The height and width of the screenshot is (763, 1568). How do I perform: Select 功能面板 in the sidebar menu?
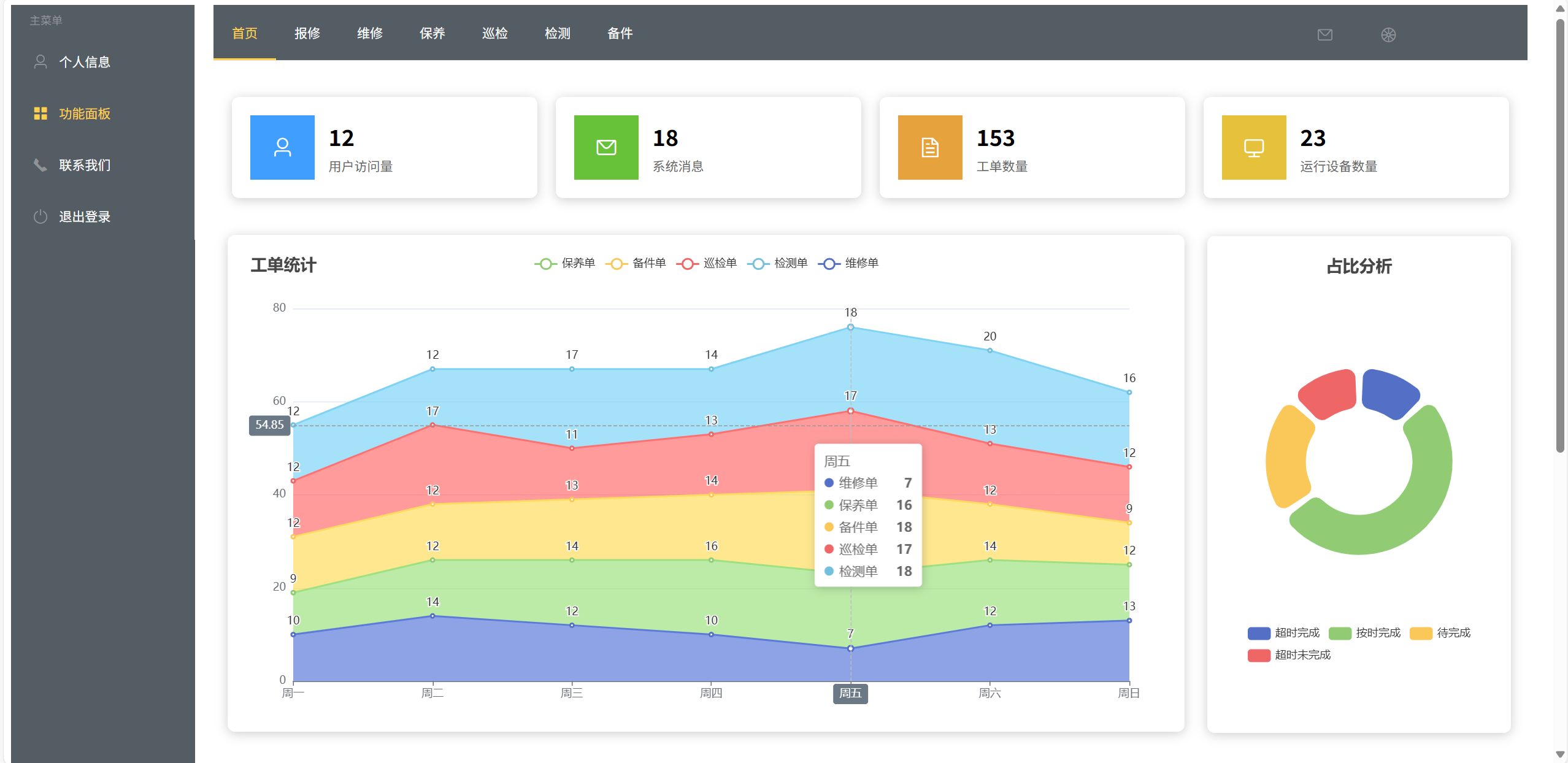pos(84,113)
